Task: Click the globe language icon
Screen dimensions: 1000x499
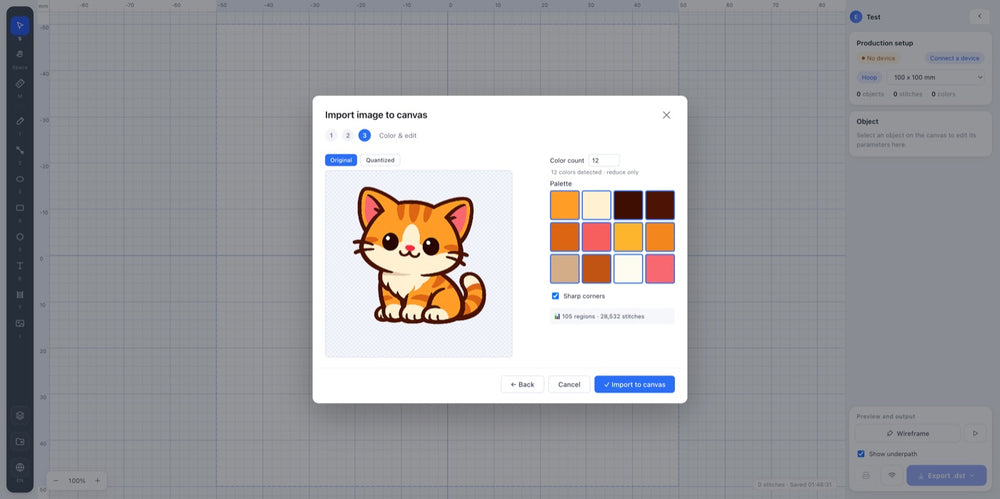Action: [x=20, y=468]
